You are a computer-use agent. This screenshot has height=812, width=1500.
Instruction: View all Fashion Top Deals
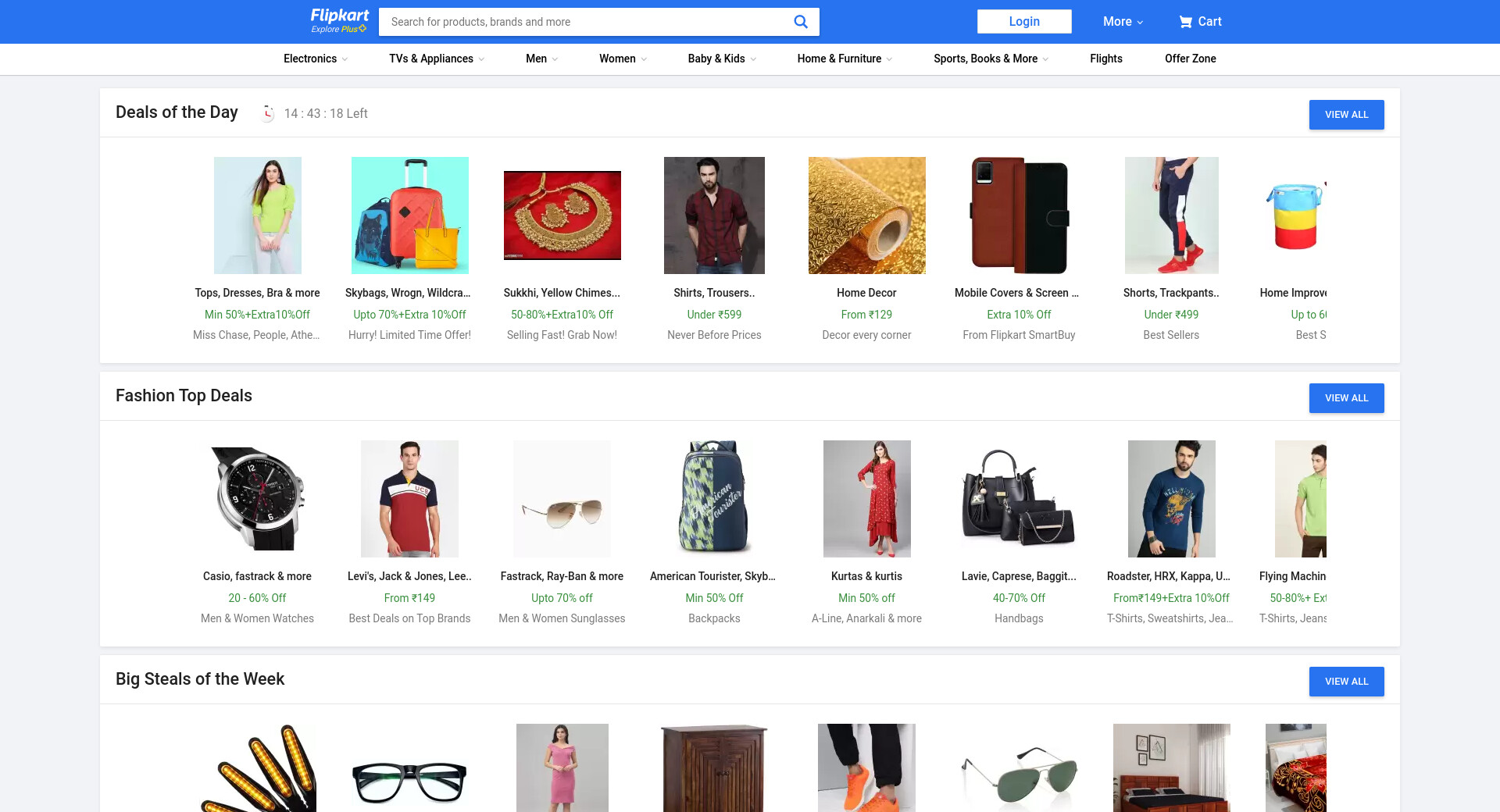[1346, 398]
